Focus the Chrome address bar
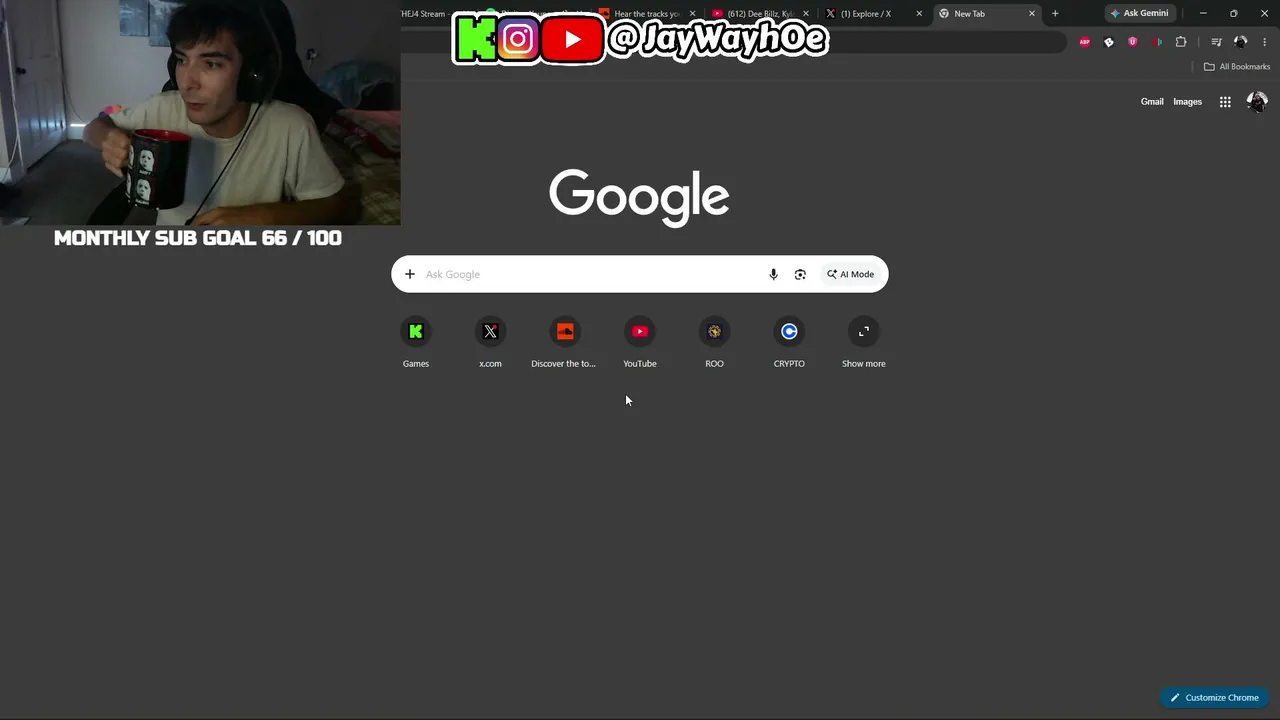1280x720 pixels. [735, 42]
